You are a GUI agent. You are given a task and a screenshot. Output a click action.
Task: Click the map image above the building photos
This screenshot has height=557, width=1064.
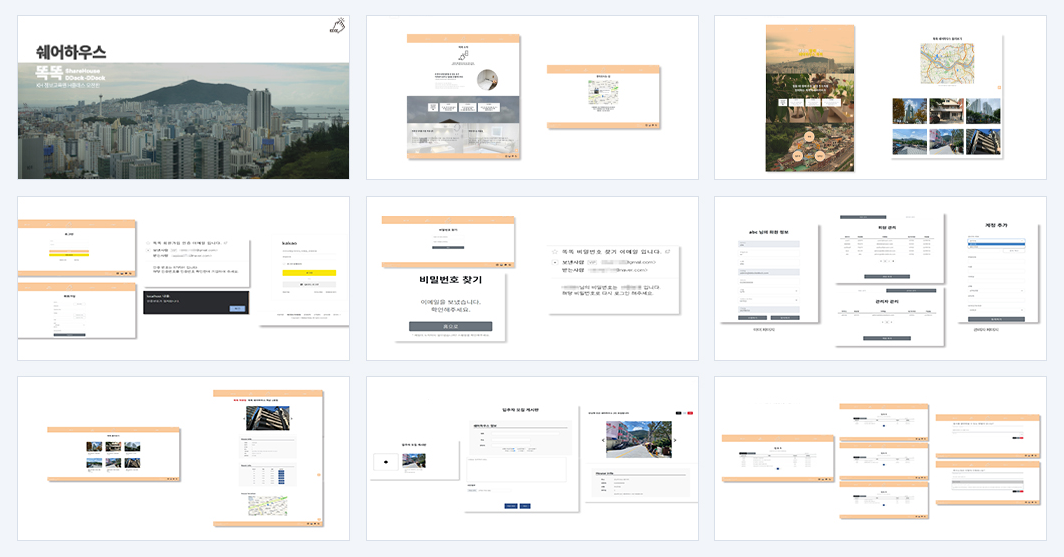947,64
